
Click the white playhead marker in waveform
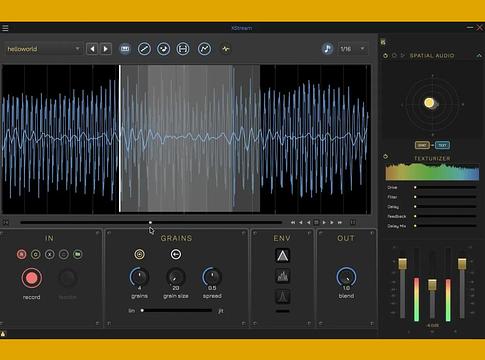click(x=120, y=138)
